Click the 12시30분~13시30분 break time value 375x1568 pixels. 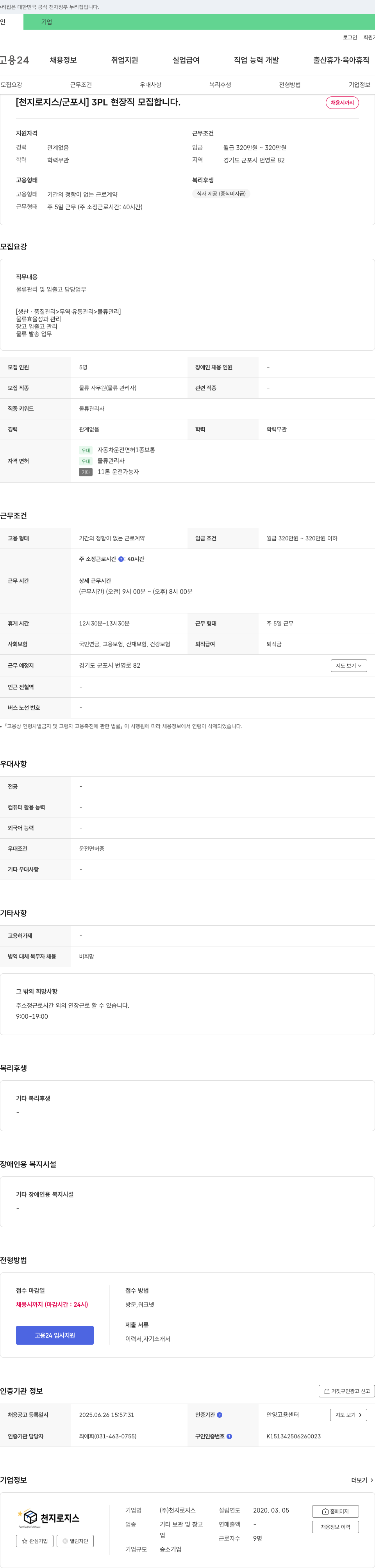[104, 623]
